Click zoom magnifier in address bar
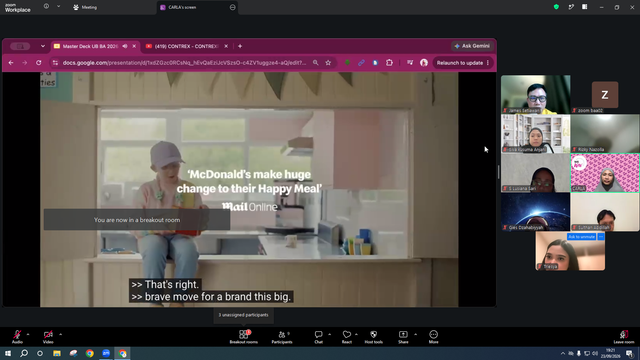Viewport: 640px width, 360px height. pyautogui.click(x=316, y=63)
